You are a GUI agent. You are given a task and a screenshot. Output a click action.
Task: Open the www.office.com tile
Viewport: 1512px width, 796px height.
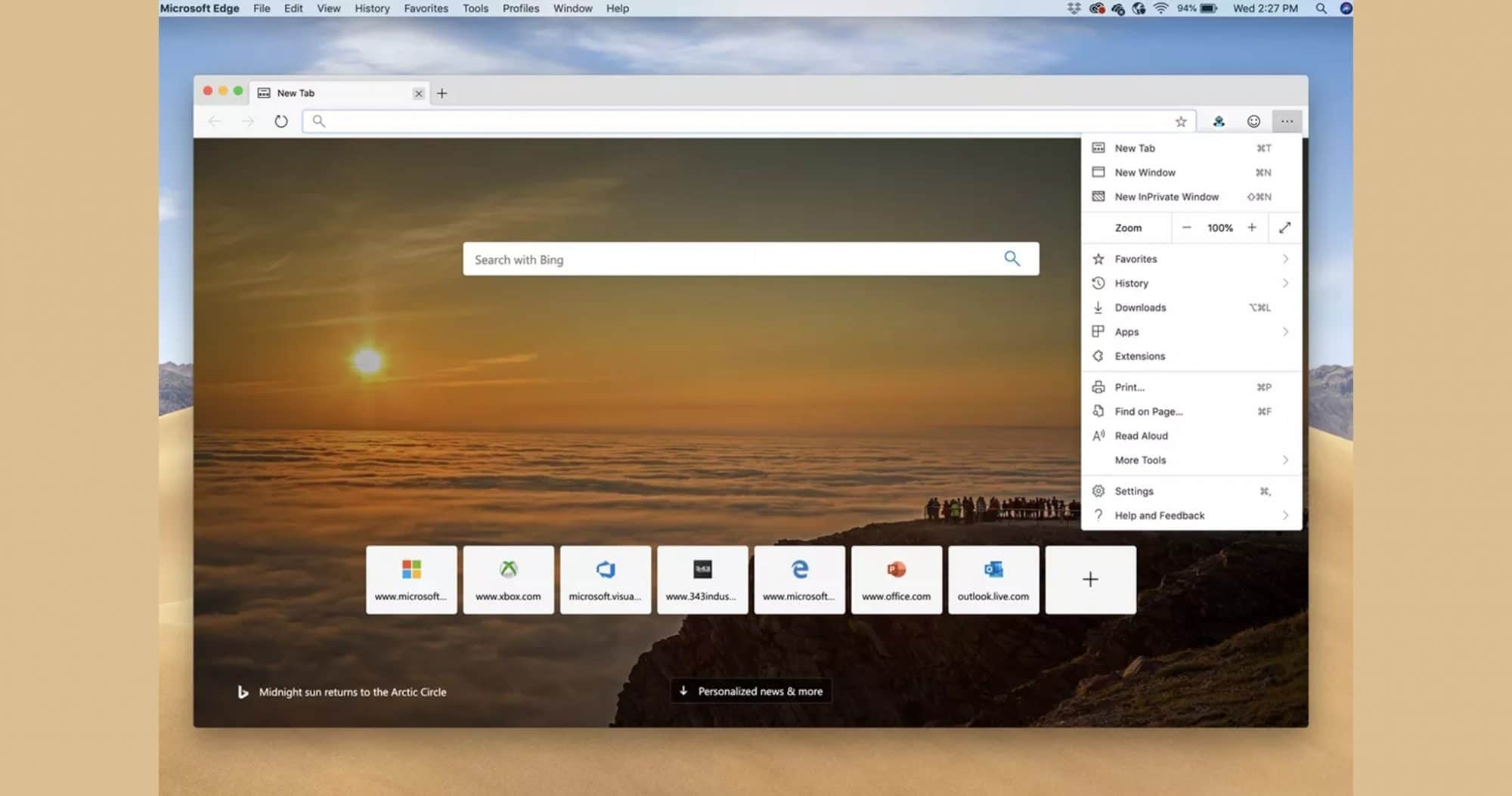[x=897, y=580]
